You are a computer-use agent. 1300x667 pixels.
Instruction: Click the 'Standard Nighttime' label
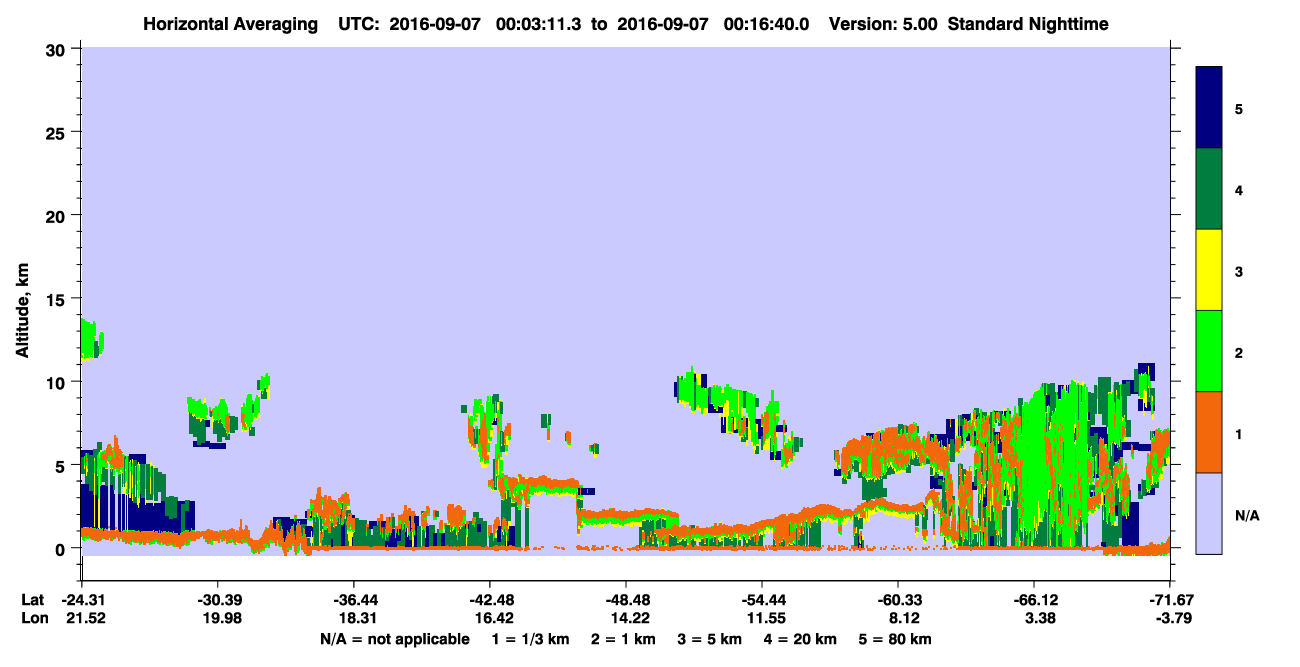point(1028,24)
